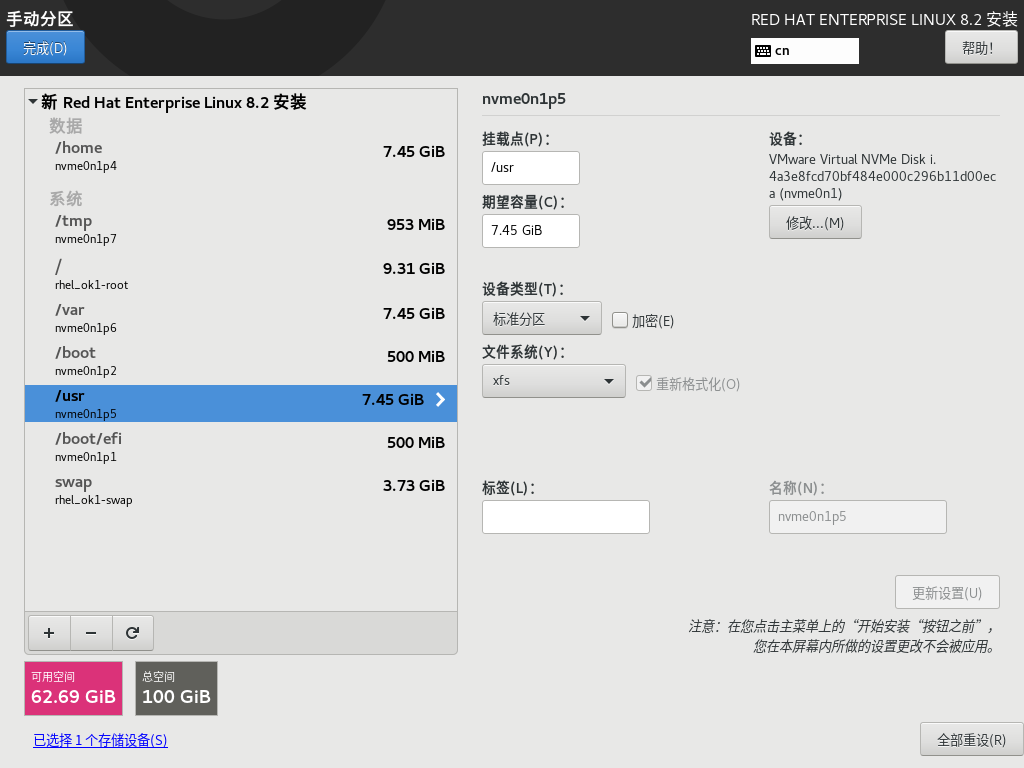Click the reload storage configuration icon
Image resolution: width=1024 pixels, height=768 pixels.
(x=133, y=633)
